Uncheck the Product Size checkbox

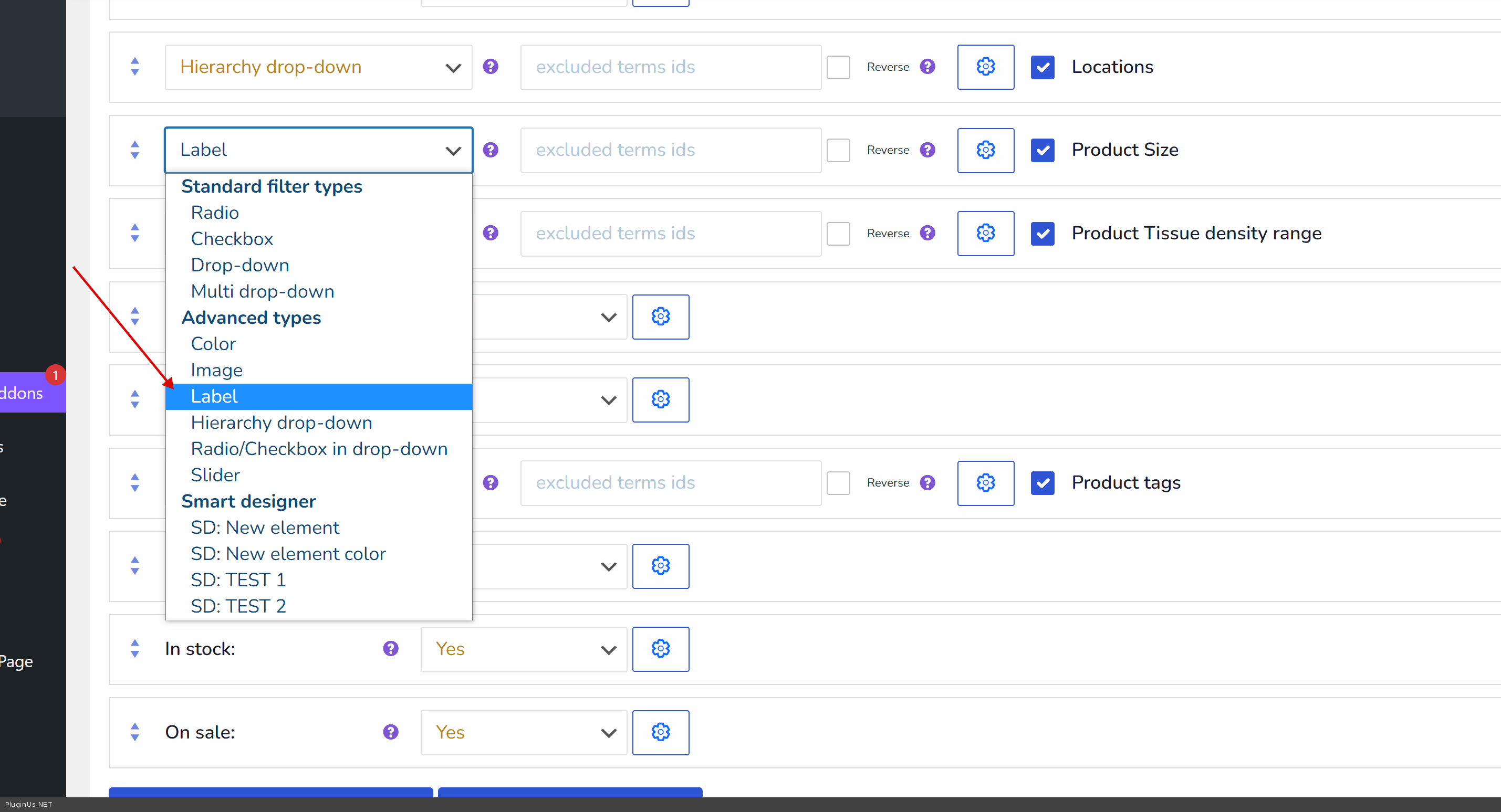(x=1042, y=150)
